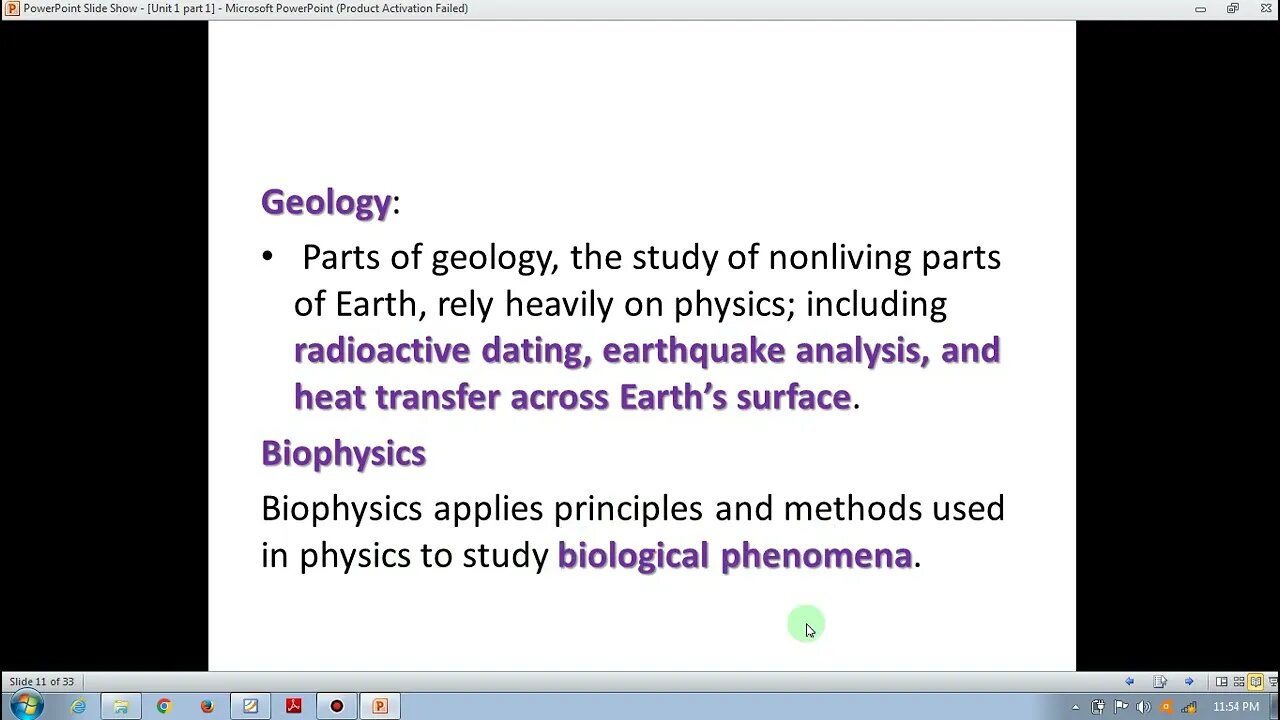Screen dimensions: 1280x720
Task: Click the 'biological phenomena' highlighted text
Action: [x=735, y=555]
